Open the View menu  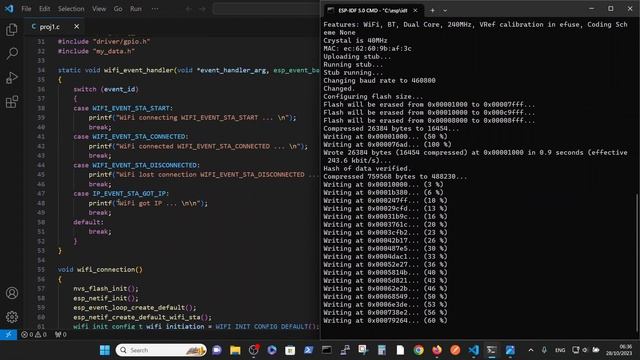[x=99, y=9]
